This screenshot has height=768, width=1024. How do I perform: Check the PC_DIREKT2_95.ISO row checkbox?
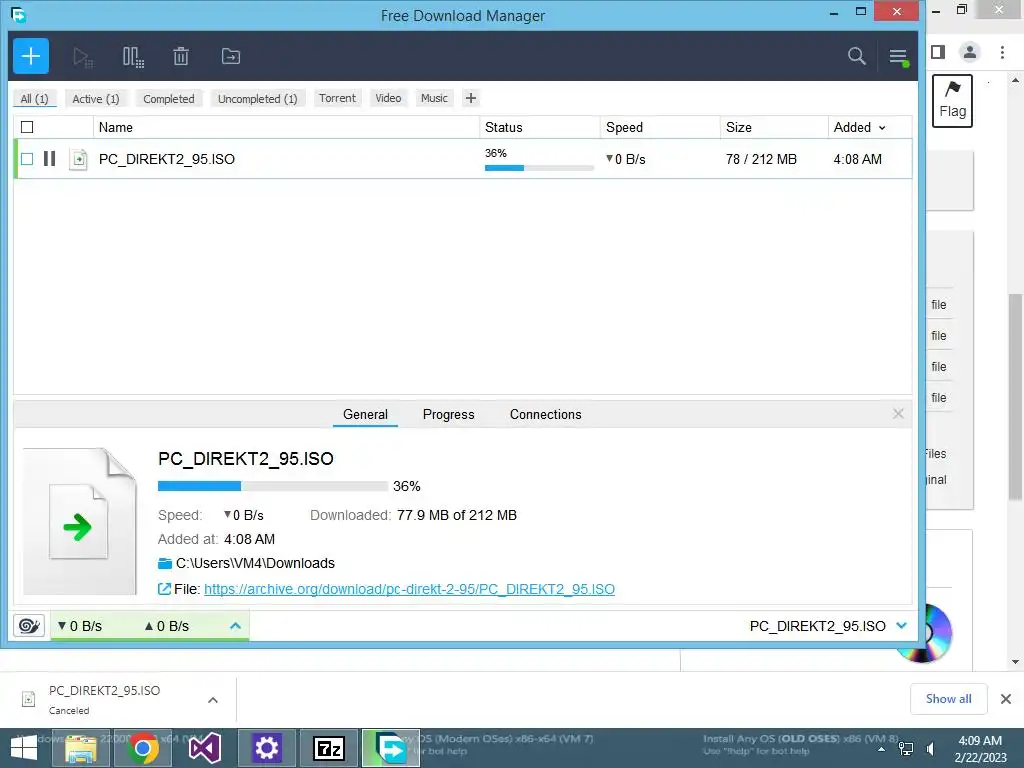tap(27, 159)
